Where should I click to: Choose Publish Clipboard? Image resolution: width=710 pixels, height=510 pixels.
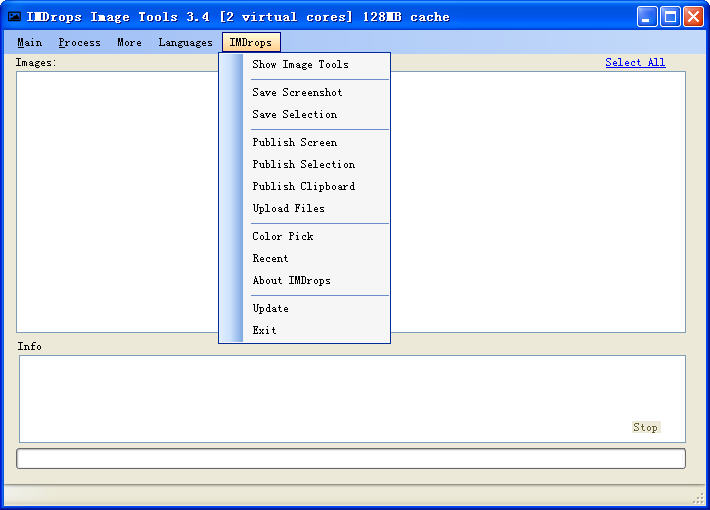click(304, 186)
